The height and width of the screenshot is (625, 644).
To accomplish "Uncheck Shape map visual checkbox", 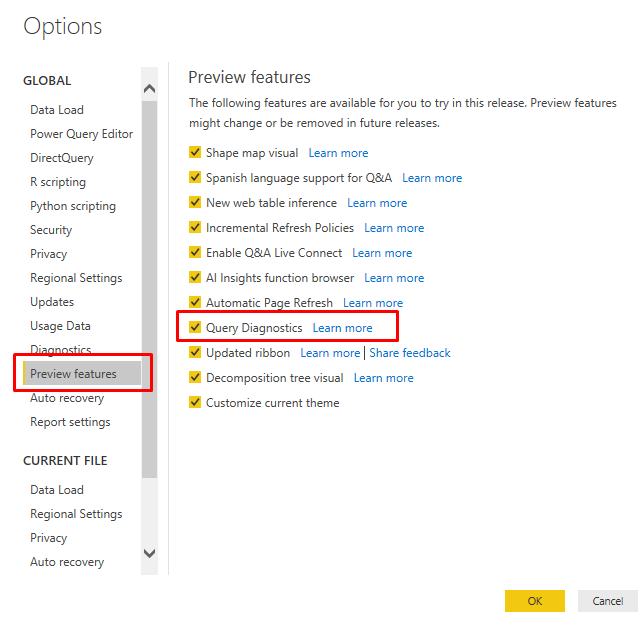I will click(195, 152).
